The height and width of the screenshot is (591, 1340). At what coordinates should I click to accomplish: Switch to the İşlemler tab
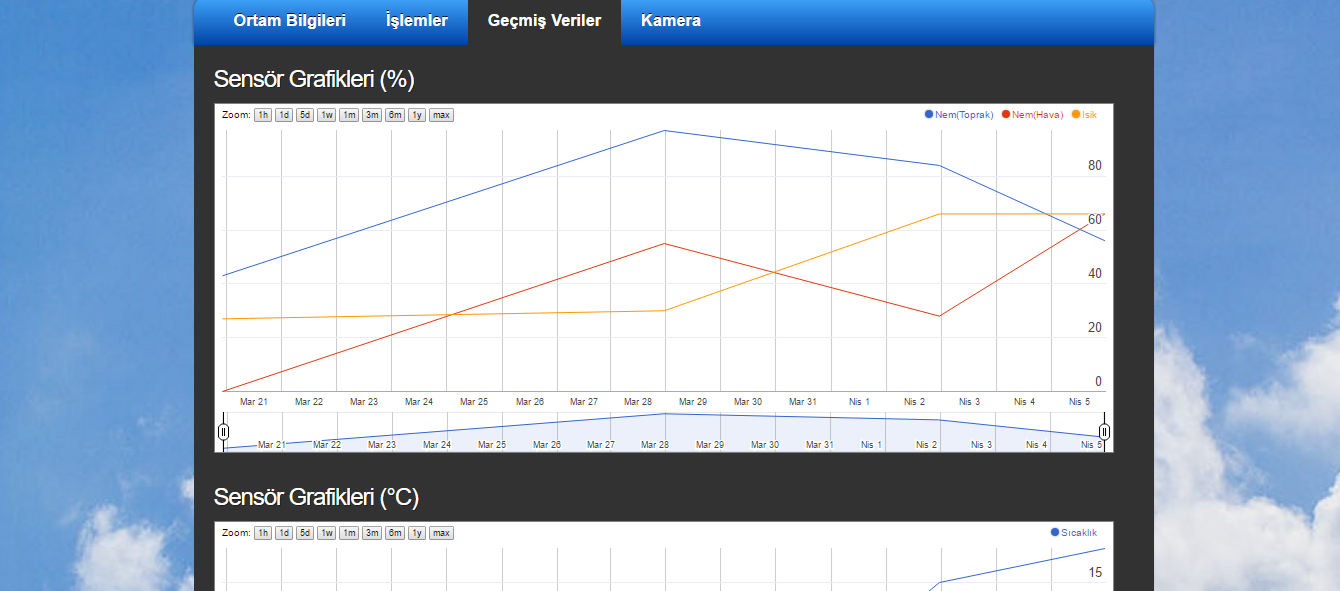click(x=416, y=21)
